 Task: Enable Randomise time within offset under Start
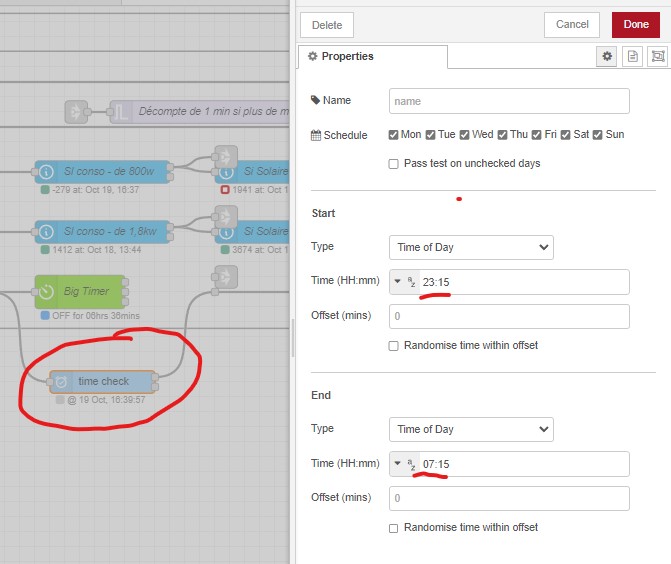tap(394, 345)
